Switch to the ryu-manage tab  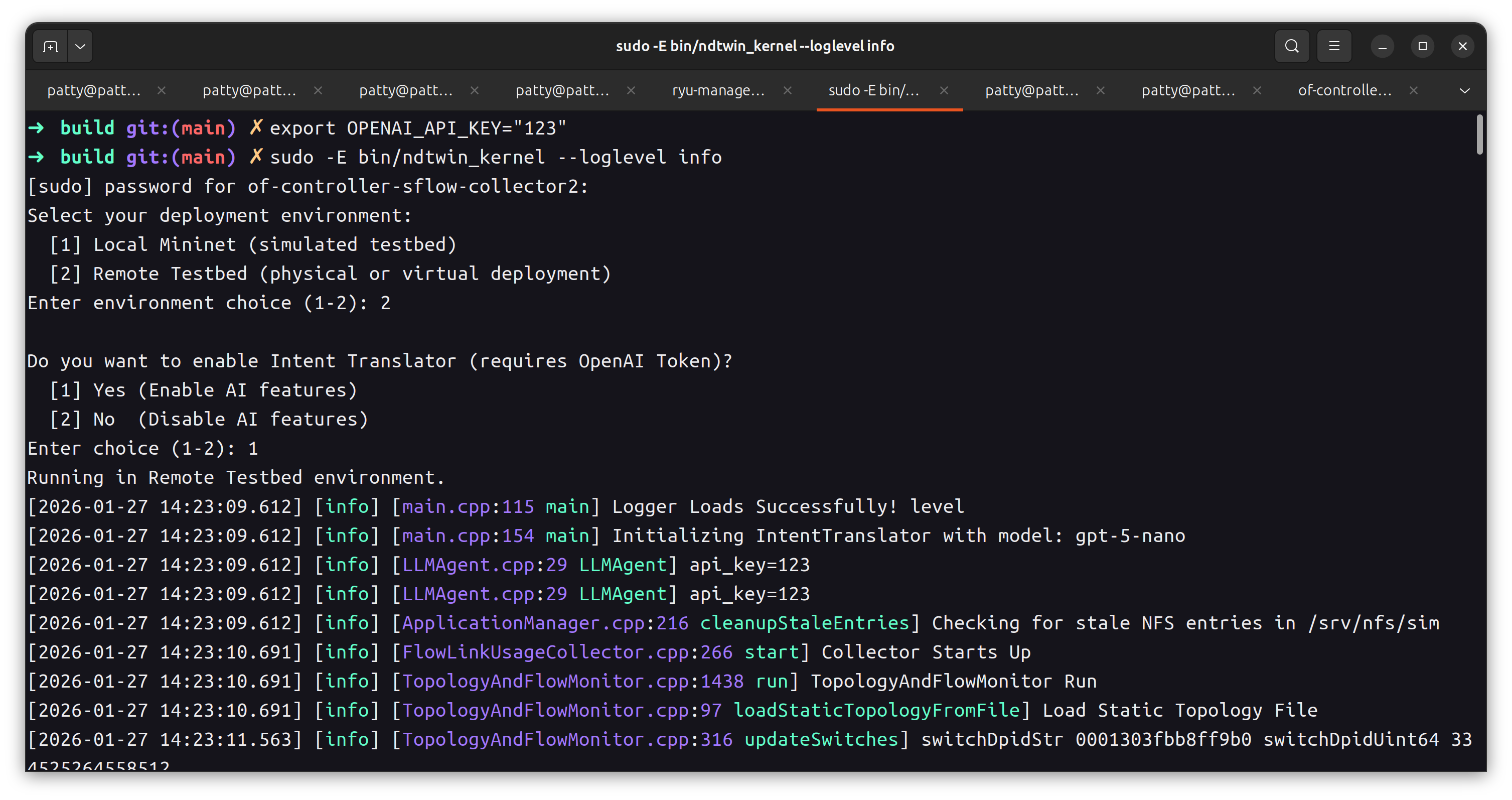point(718,90)
